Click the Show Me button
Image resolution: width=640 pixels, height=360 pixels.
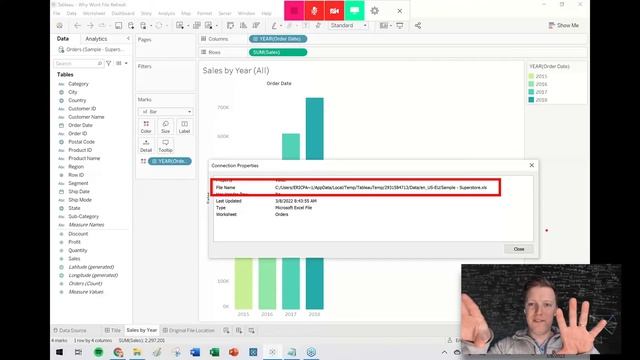[564, 25]
